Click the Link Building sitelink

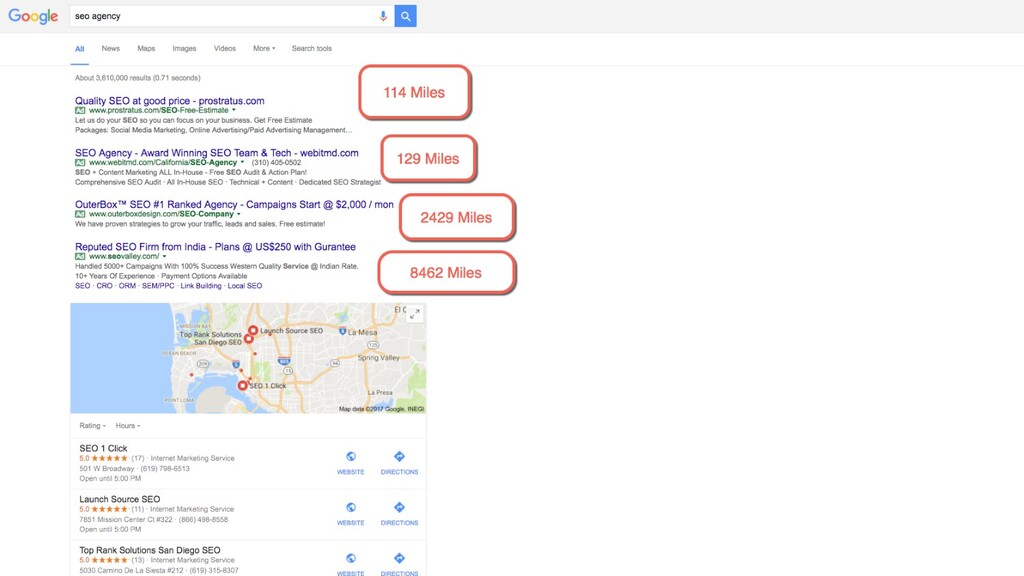(201, 286)
